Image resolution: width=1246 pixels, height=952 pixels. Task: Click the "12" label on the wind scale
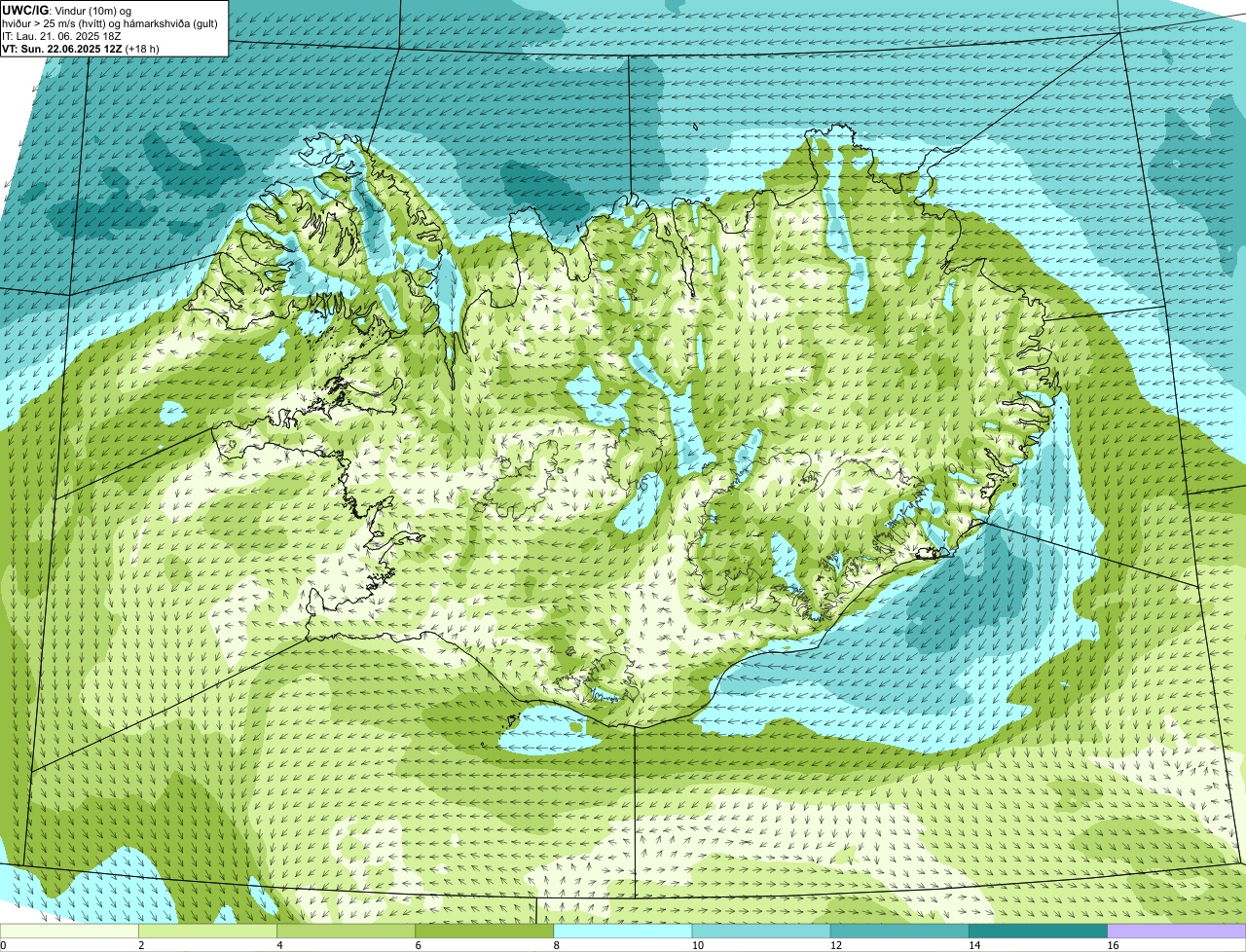click(835, 945)
